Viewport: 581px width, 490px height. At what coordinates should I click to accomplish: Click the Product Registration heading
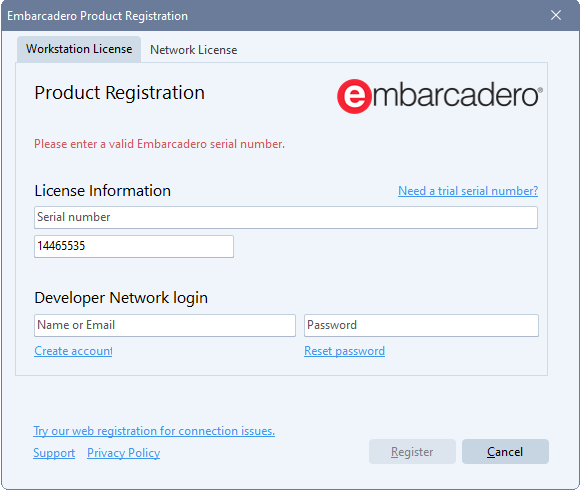[x=119, y=93]
